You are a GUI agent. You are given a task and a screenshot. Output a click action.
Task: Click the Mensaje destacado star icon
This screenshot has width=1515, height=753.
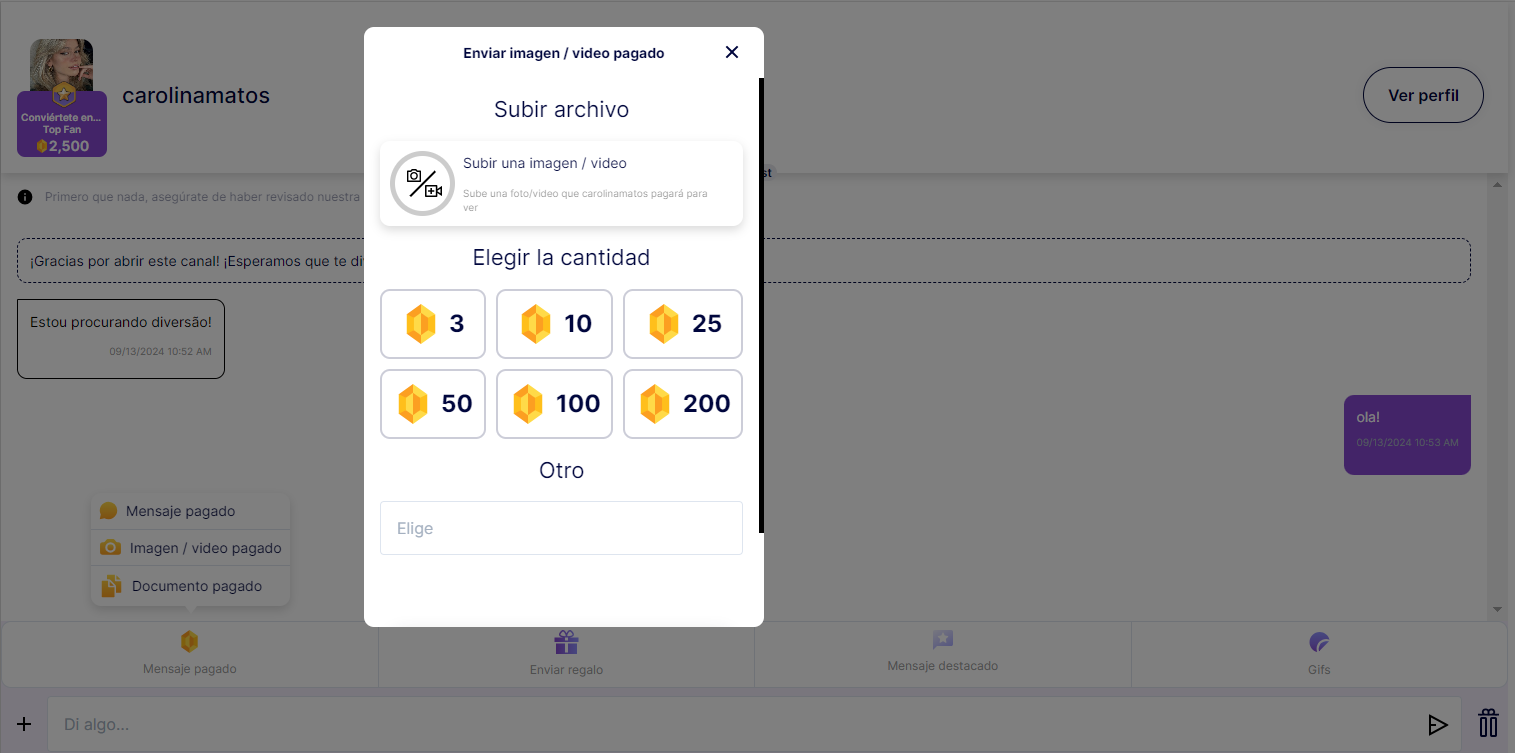tap(942, 640)
